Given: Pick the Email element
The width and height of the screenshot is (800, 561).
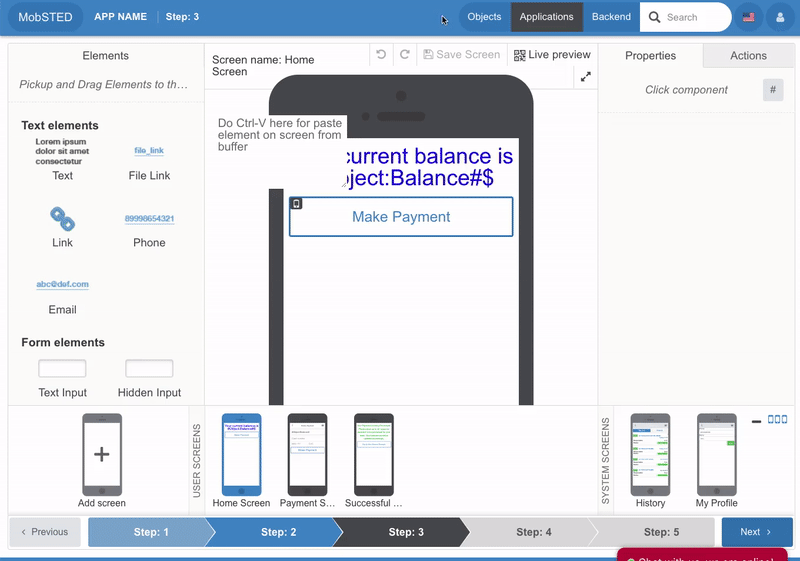Looking at the screenshot, I should point(62,297).
